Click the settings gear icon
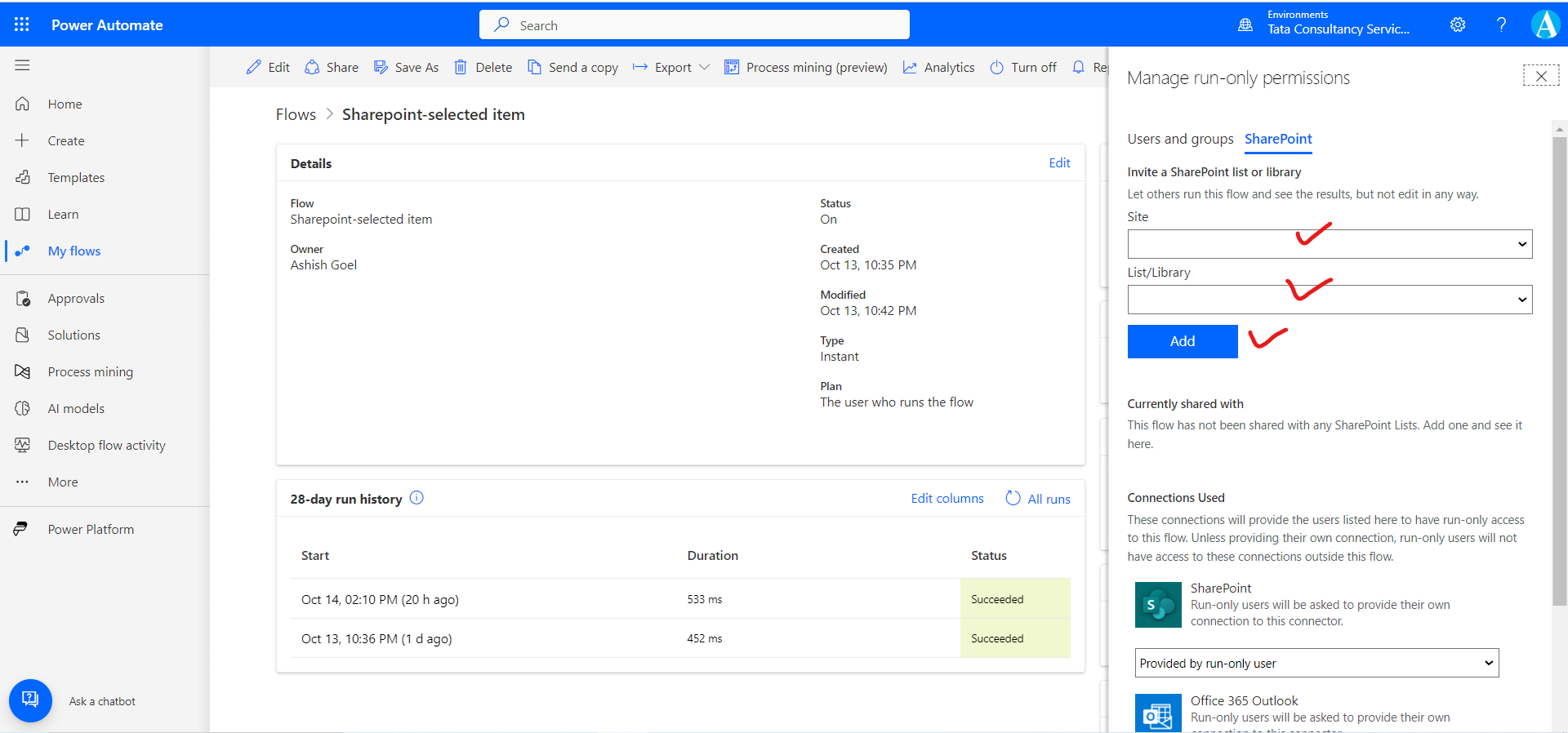The height and width of the screenshot is (733, 1568). point(1458,24)
